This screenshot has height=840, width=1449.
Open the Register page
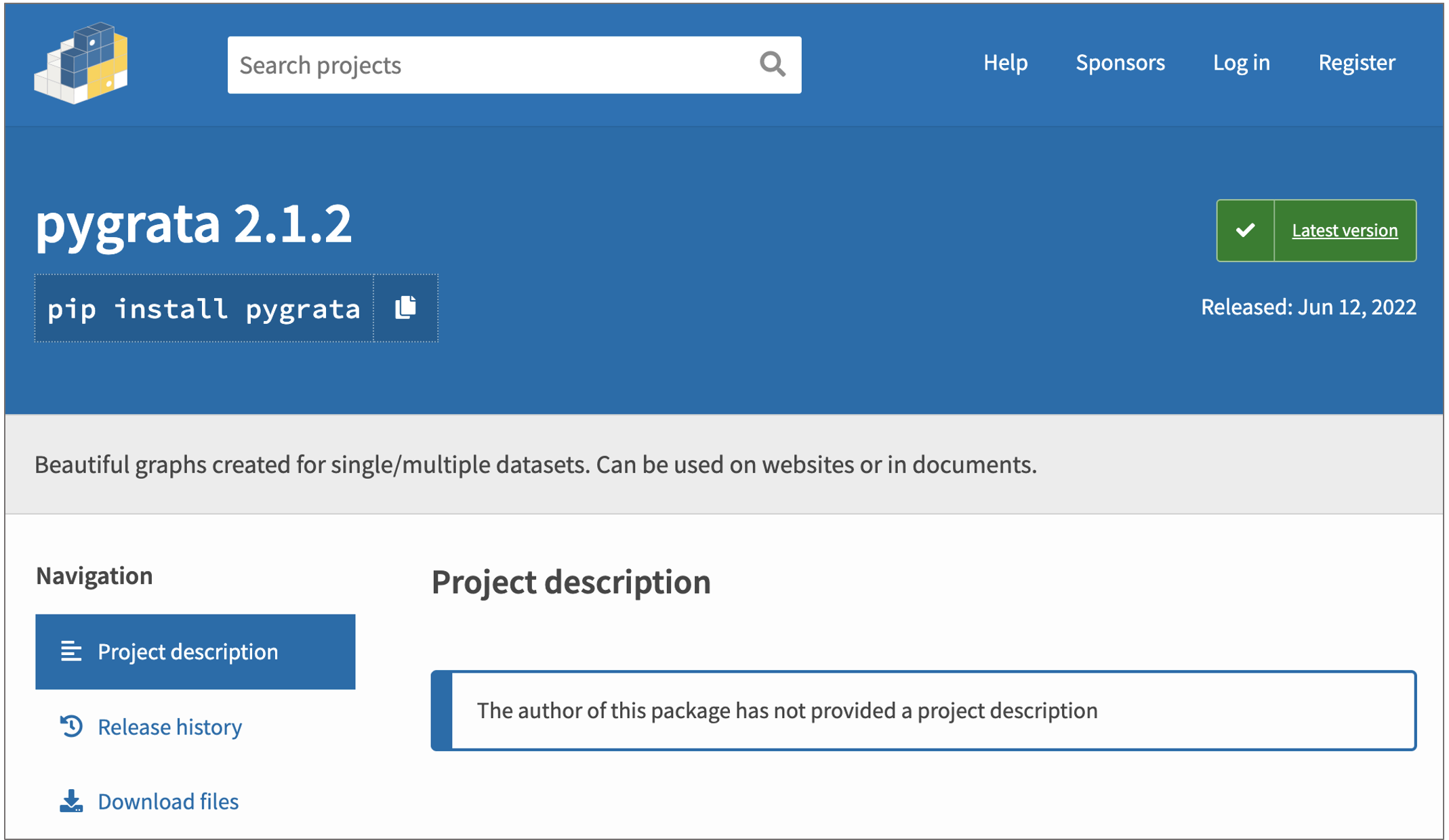[x=1356, y=62]
